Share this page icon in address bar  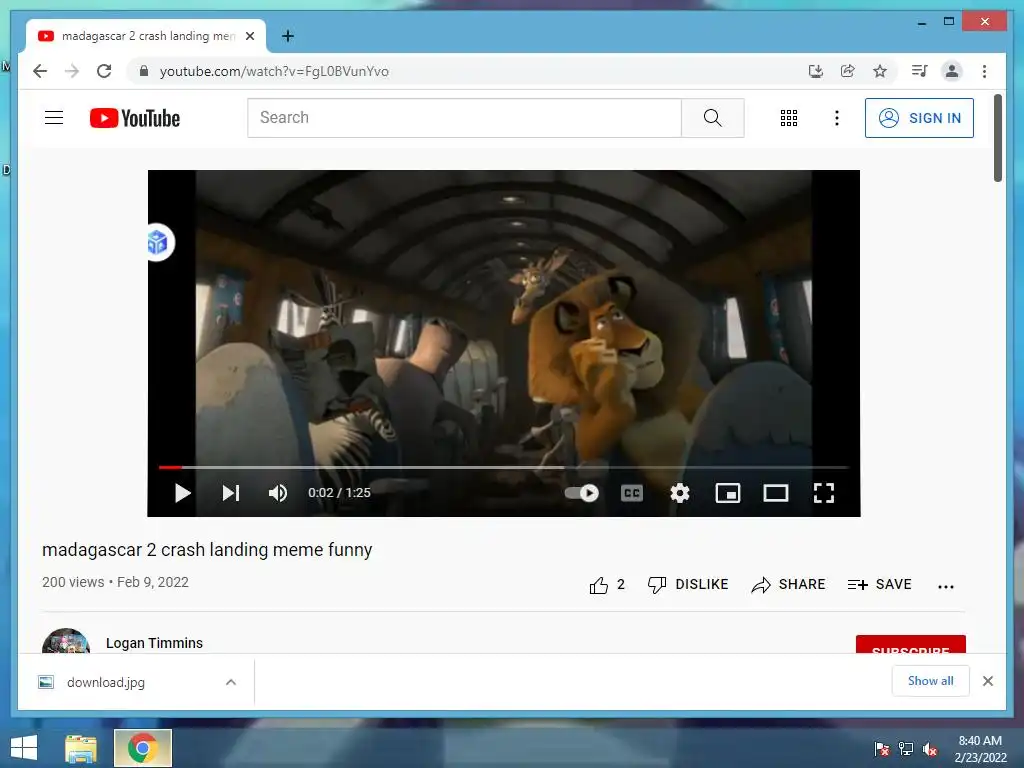point(848,71)
